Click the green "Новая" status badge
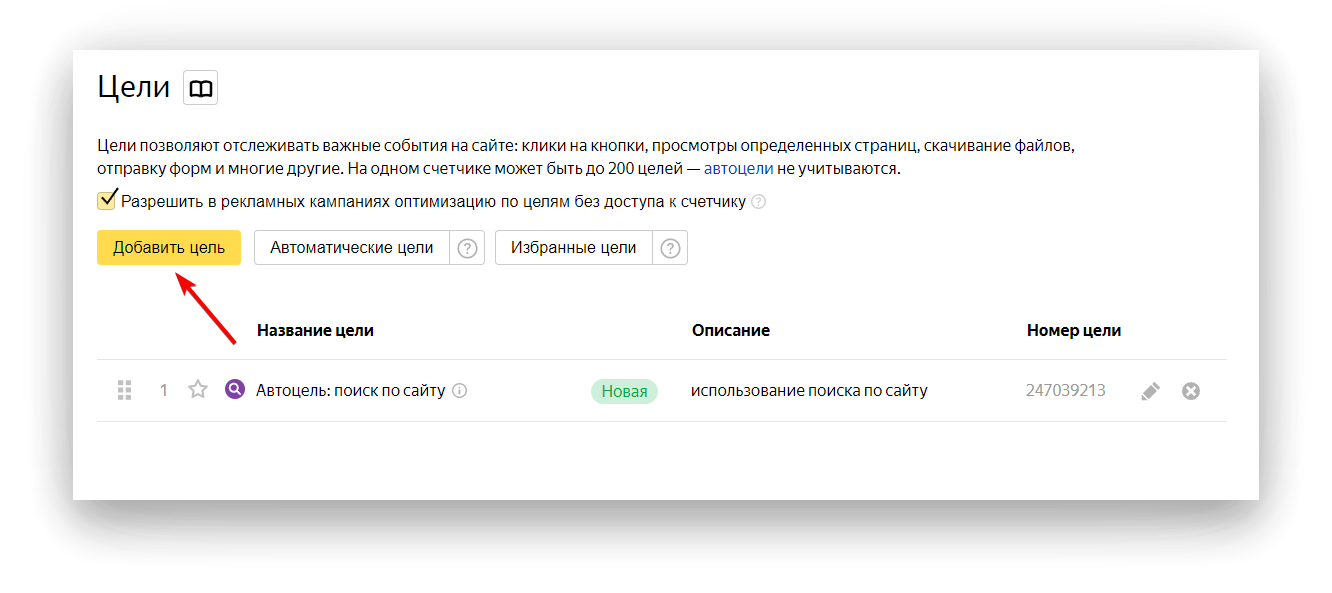 [624, 392]
